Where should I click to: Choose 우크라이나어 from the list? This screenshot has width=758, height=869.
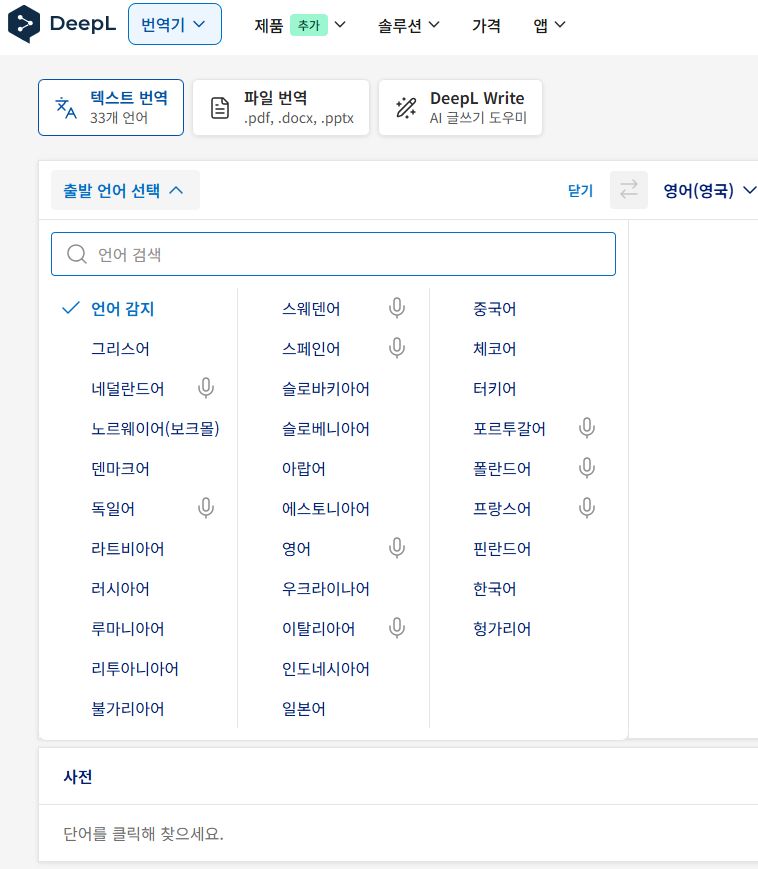(x=326, y=588)
